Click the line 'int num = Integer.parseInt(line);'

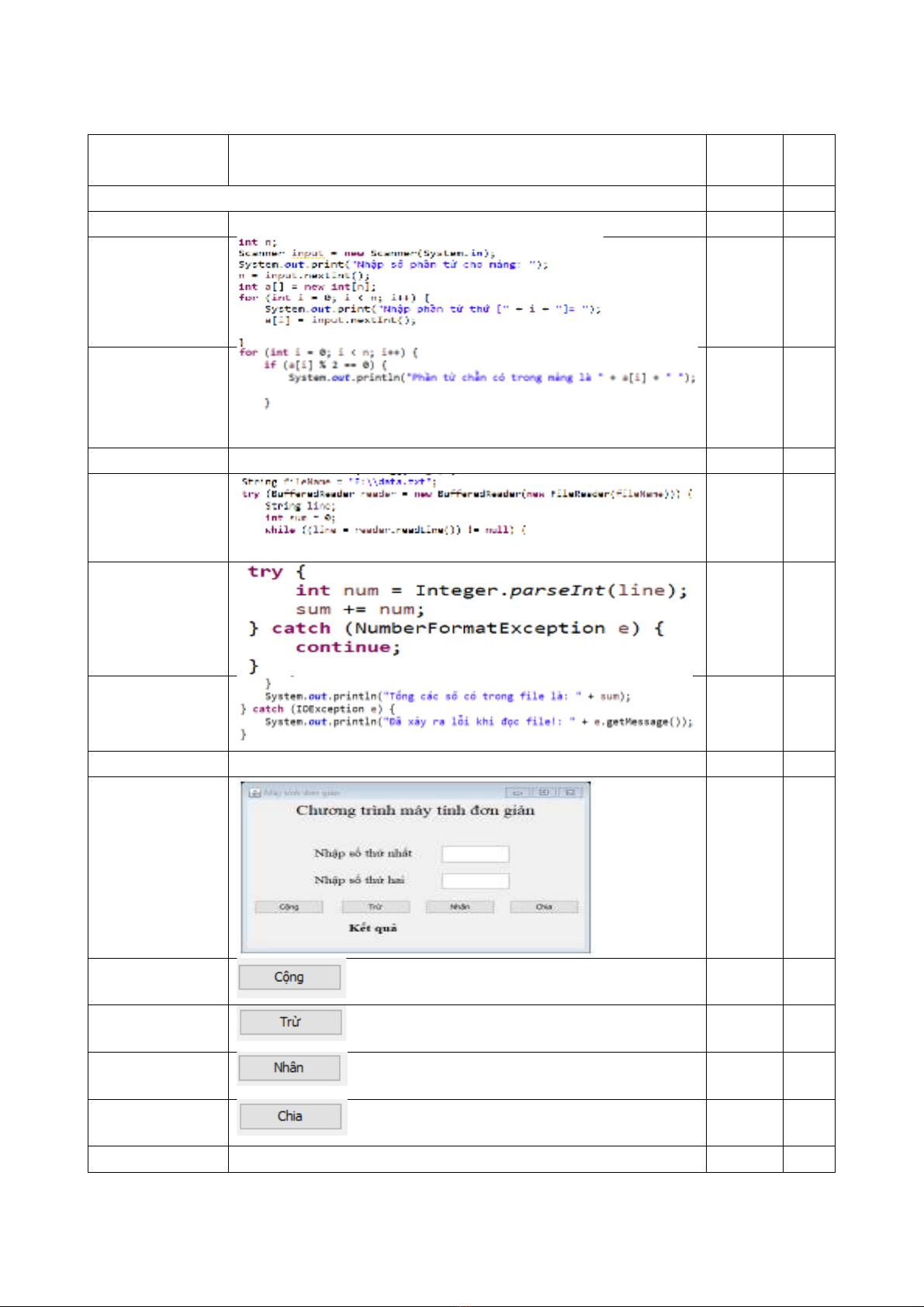point(491,591)
